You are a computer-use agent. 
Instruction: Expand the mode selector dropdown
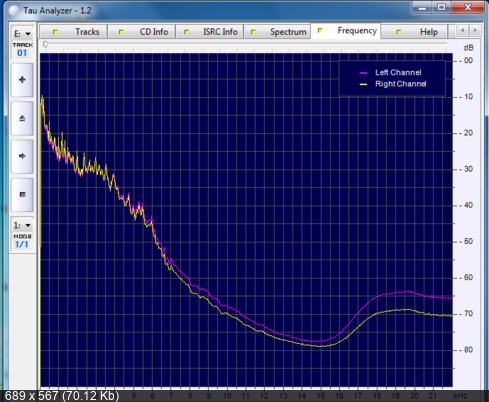tap(22, 225)
